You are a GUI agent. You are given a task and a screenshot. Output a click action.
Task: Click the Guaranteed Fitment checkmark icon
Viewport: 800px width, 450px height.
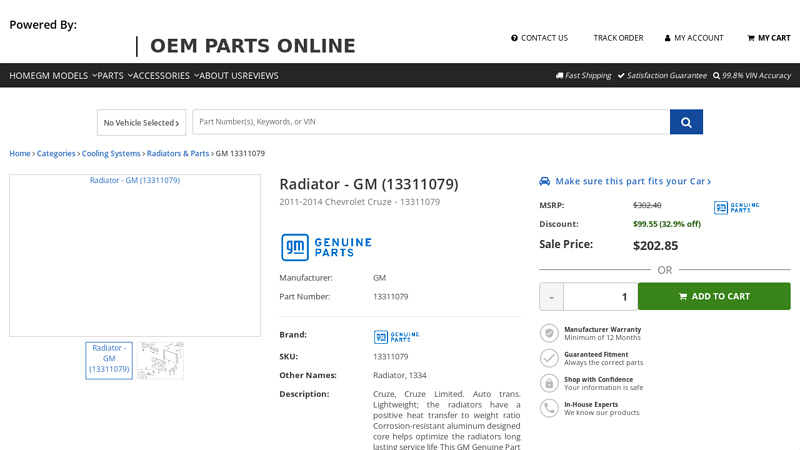(x=549, y=358)
